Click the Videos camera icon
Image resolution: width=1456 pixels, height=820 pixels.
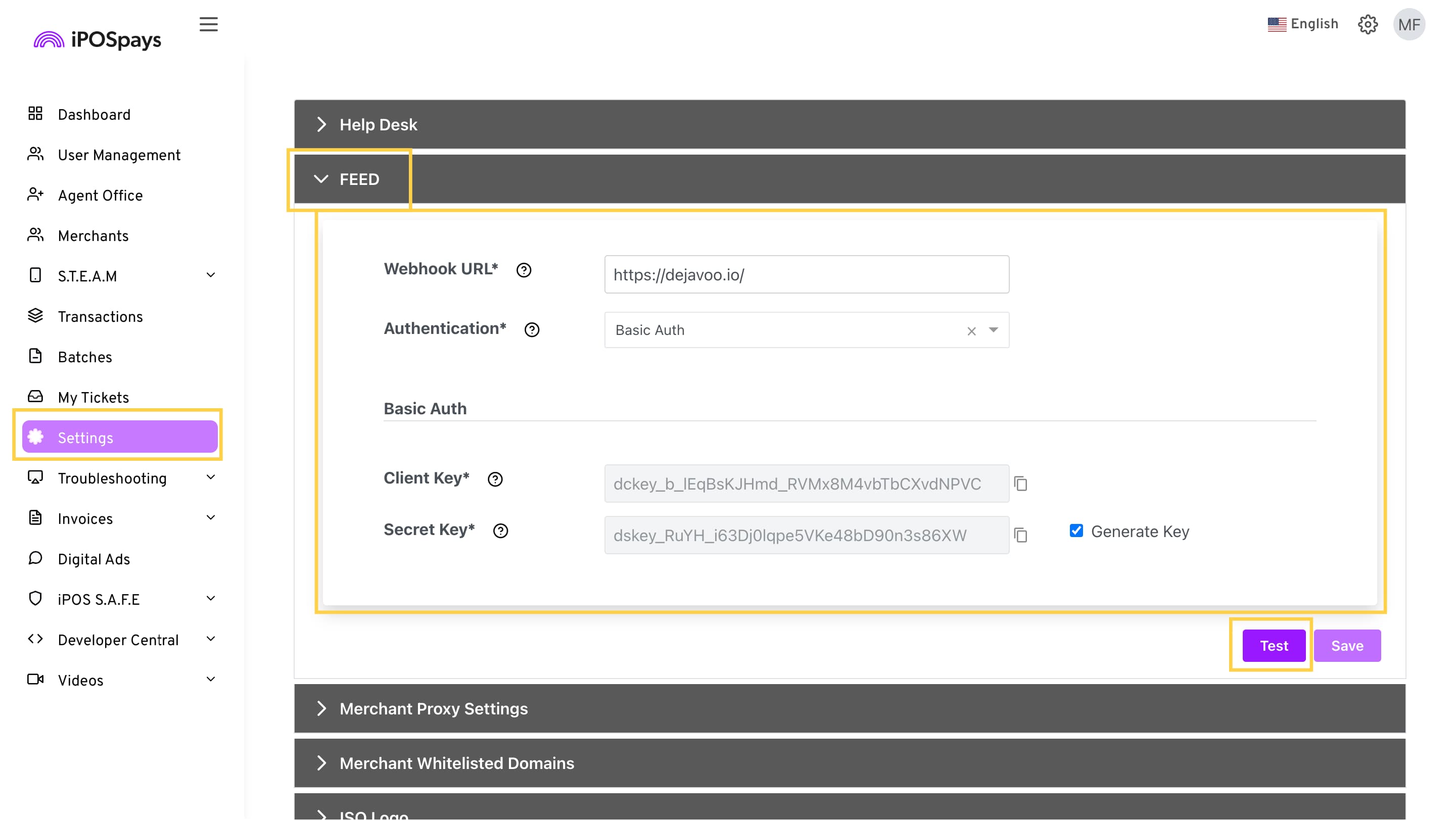coord(35,679)
